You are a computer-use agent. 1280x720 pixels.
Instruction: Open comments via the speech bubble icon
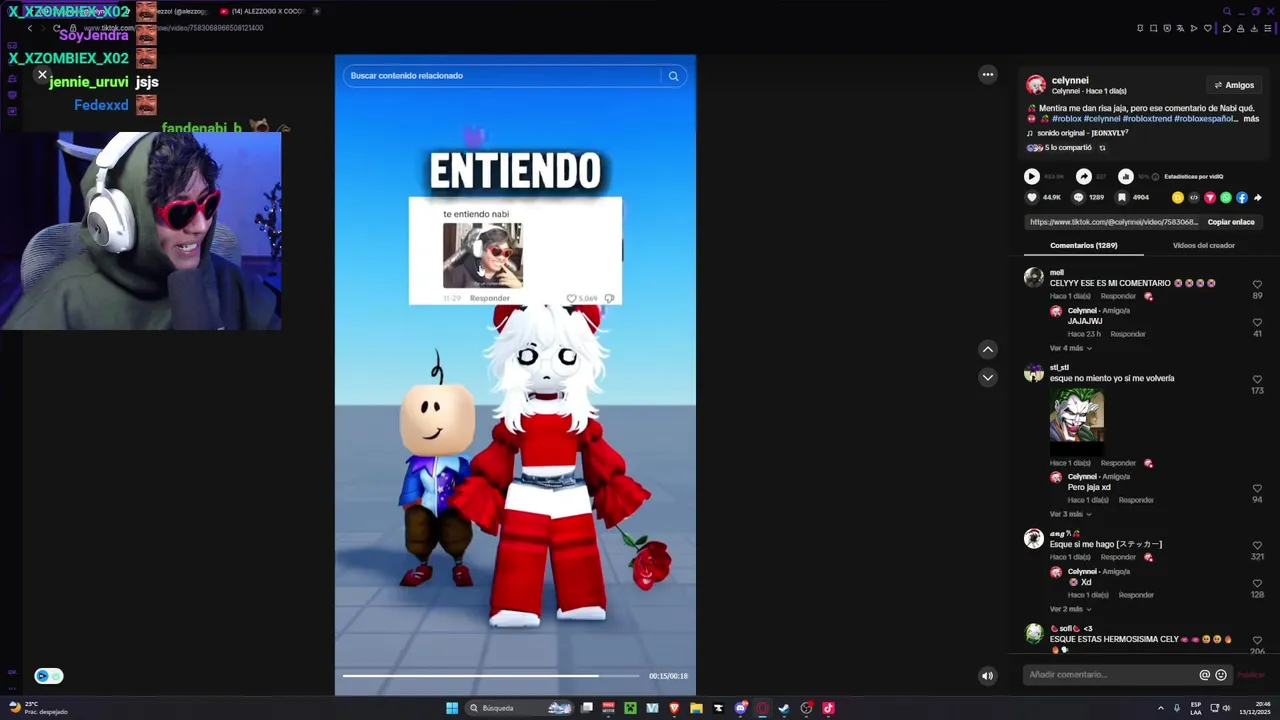click(x=1078, y=198)
